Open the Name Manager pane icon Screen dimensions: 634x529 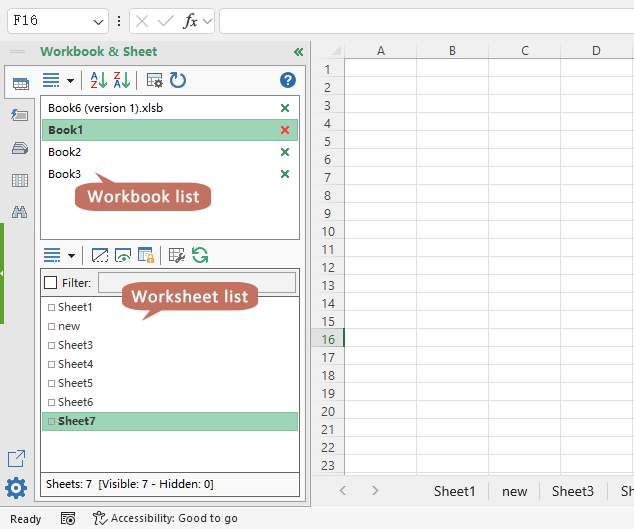[19, 148]
